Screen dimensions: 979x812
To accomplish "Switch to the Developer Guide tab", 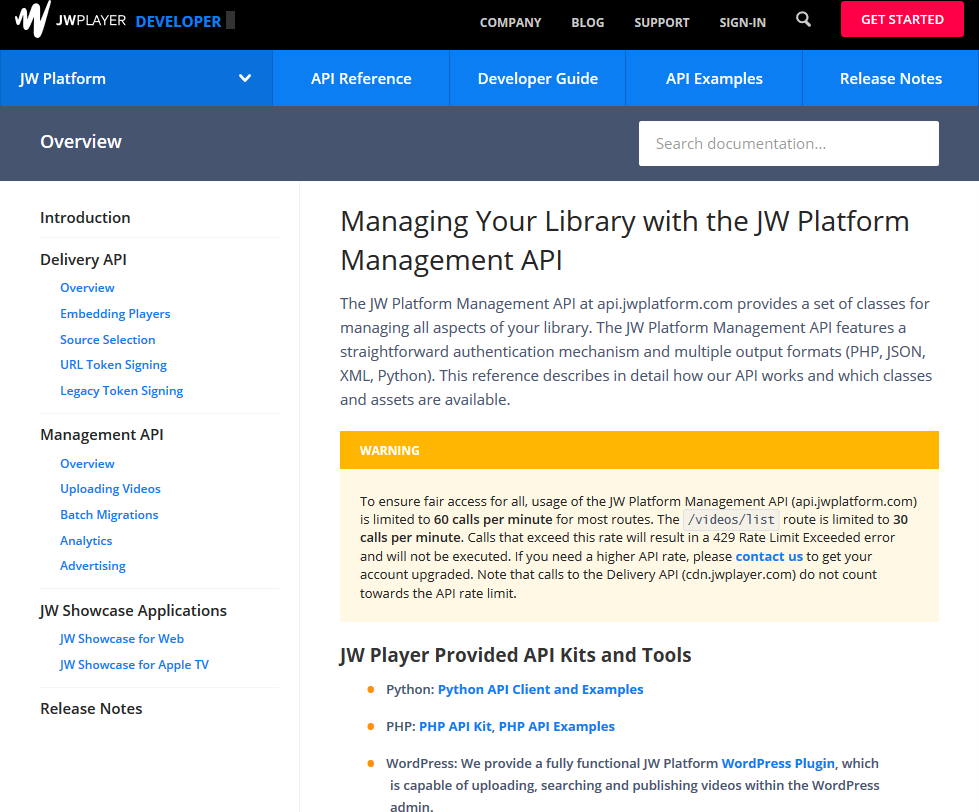I will [x=538, y=79].
